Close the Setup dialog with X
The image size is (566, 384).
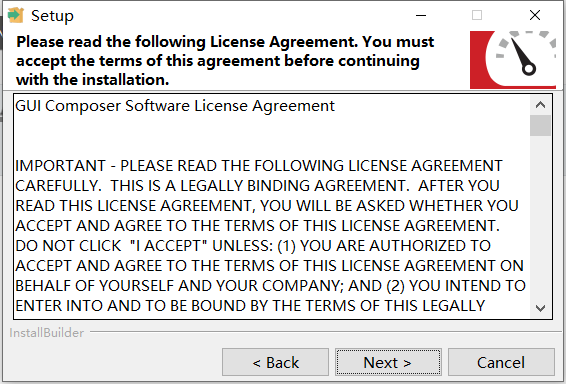click(x=535, y=15)
